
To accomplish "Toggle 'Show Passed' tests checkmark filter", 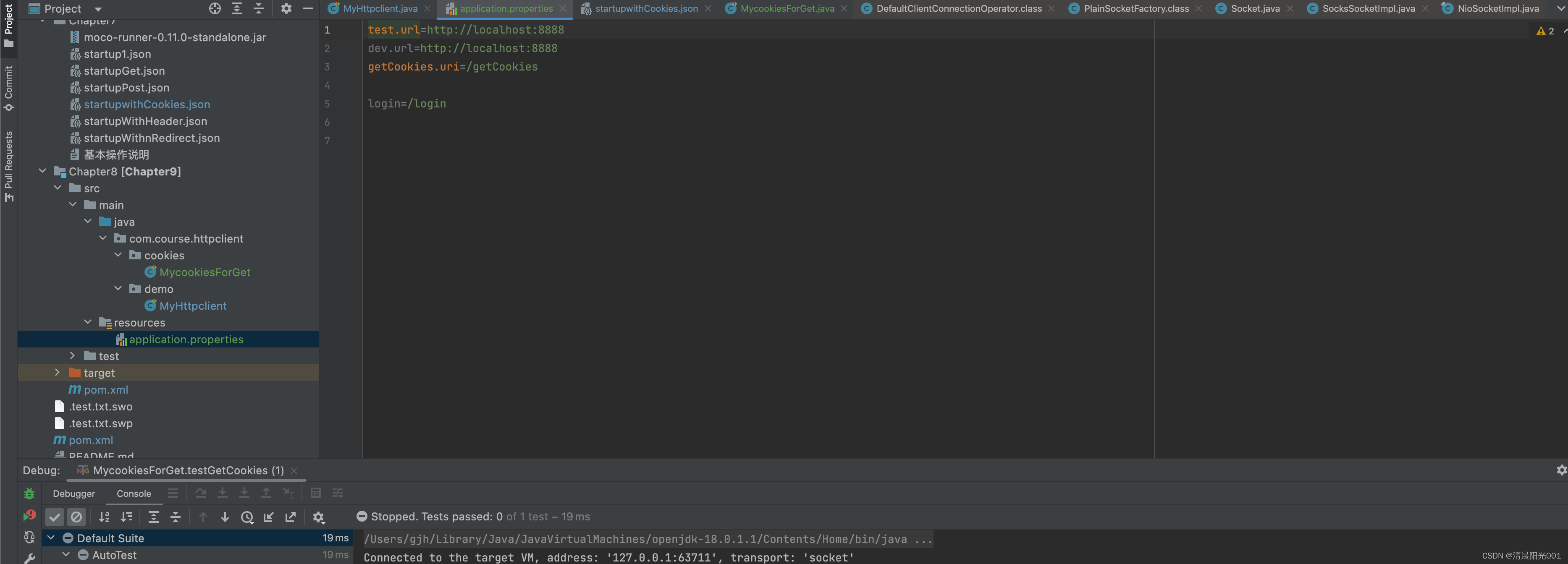I will 55,517.
